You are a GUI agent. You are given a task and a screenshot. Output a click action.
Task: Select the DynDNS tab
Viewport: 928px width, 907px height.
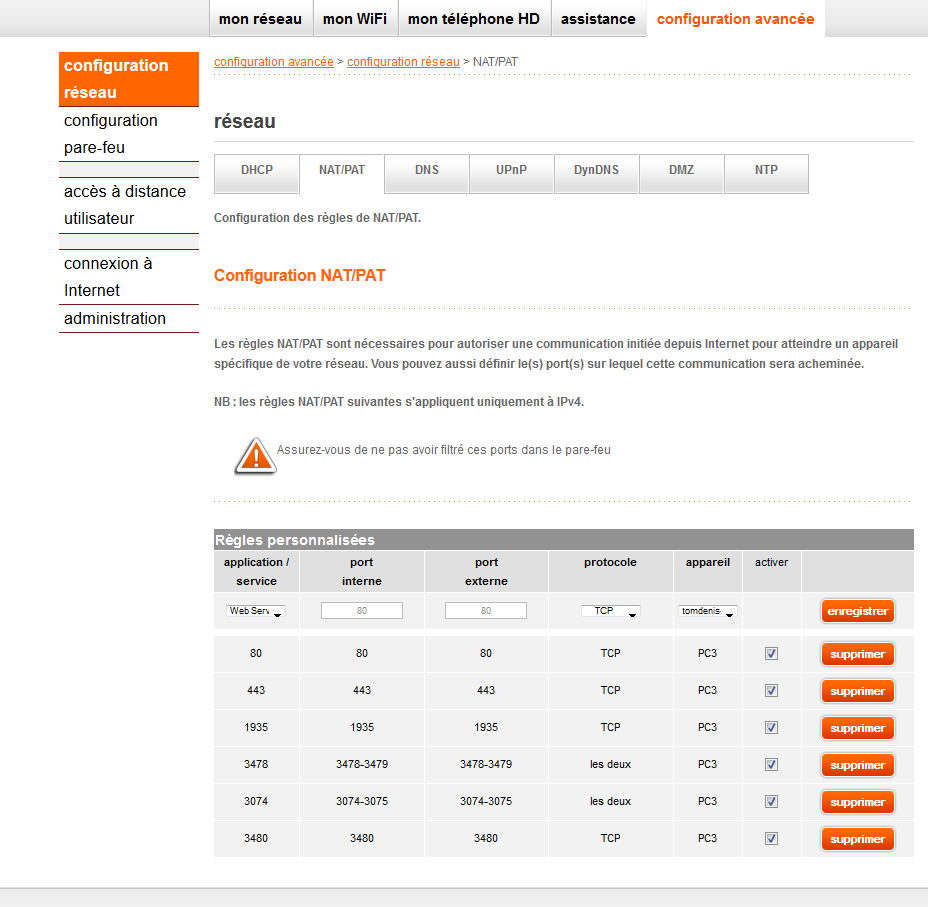(596, 171)
